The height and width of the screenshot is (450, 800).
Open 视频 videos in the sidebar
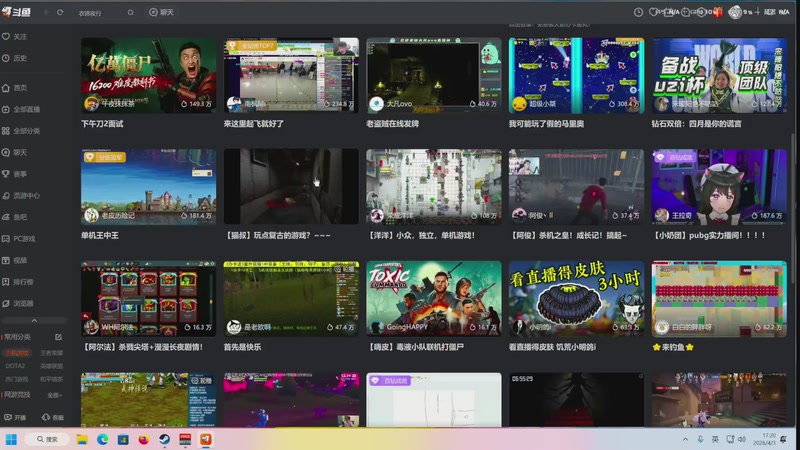[15, 260]
